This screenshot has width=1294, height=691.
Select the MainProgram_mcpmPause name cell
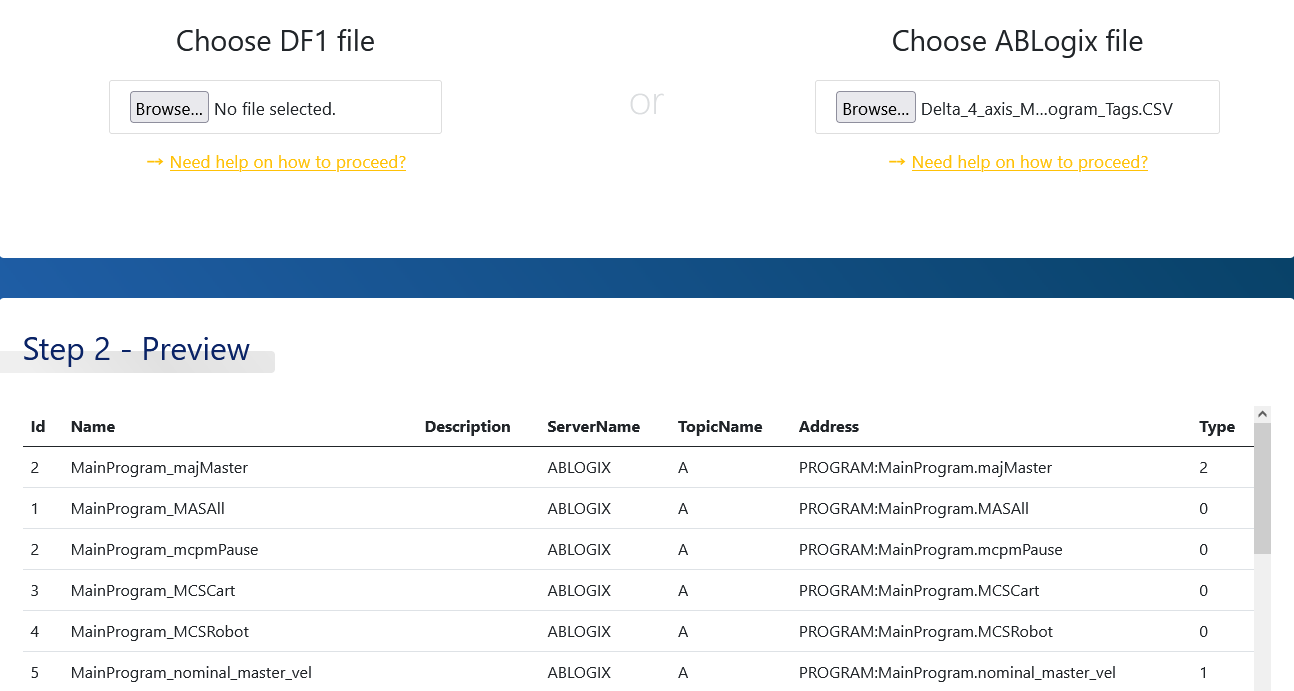(164, 549)
